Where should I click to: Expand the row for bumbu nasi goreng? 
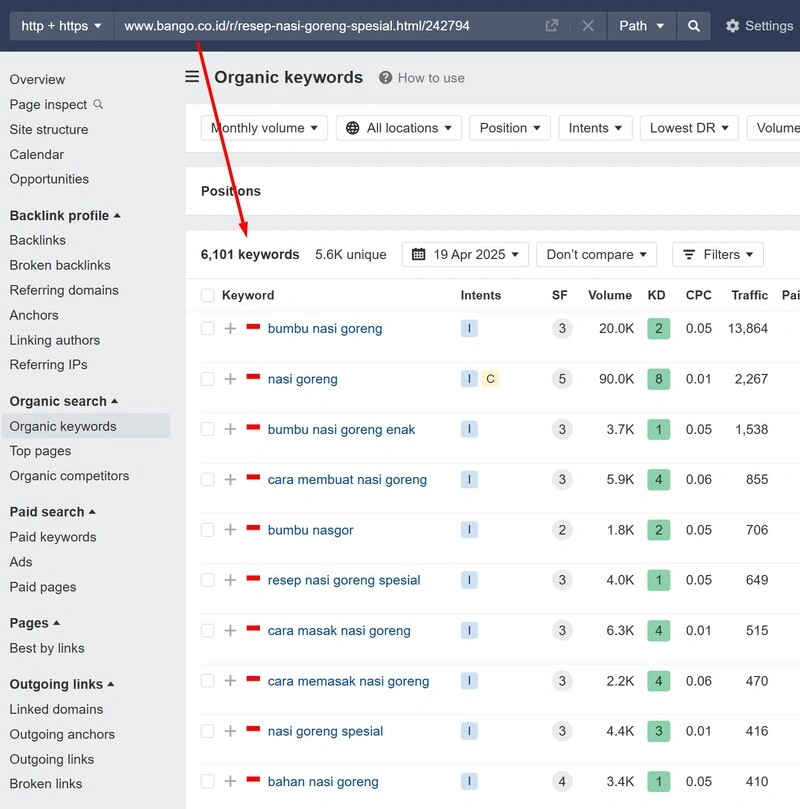tap(230, 329)
